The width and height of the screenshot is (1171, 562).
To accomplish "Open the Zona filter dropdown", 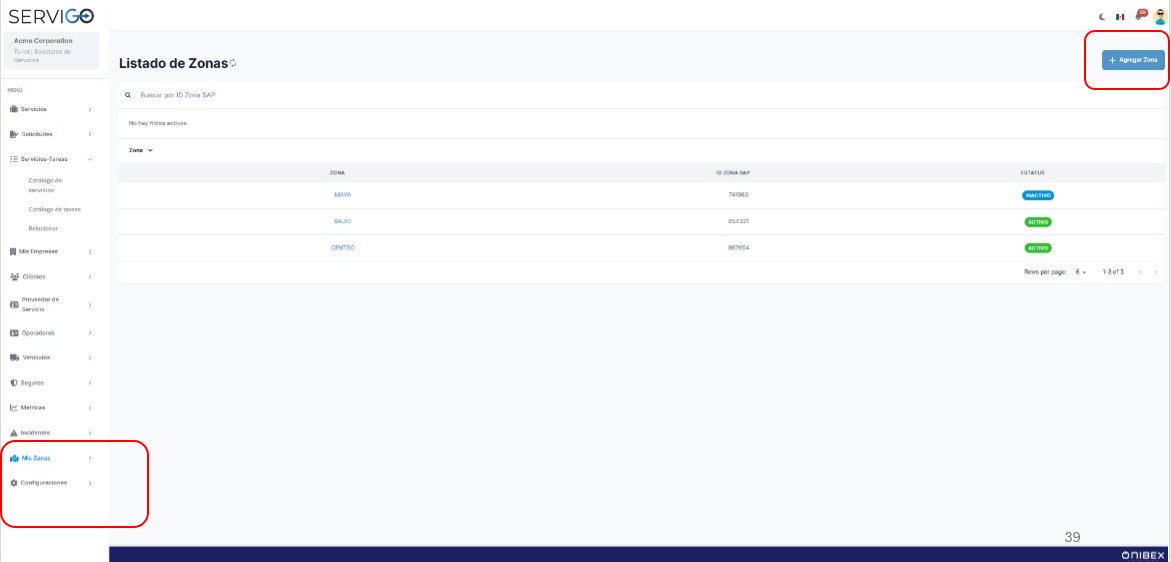I will point(140,150).
